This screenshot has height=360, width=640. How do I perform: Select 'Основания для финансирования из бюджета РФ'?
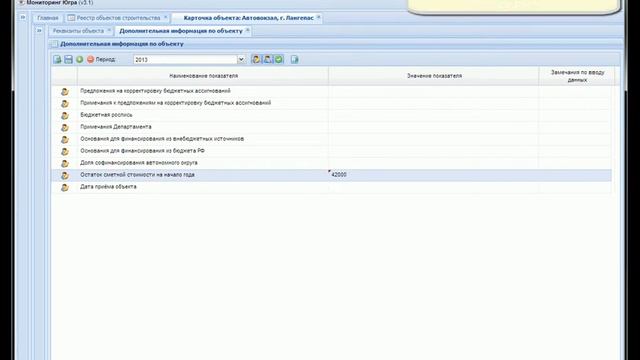[142, 151]
